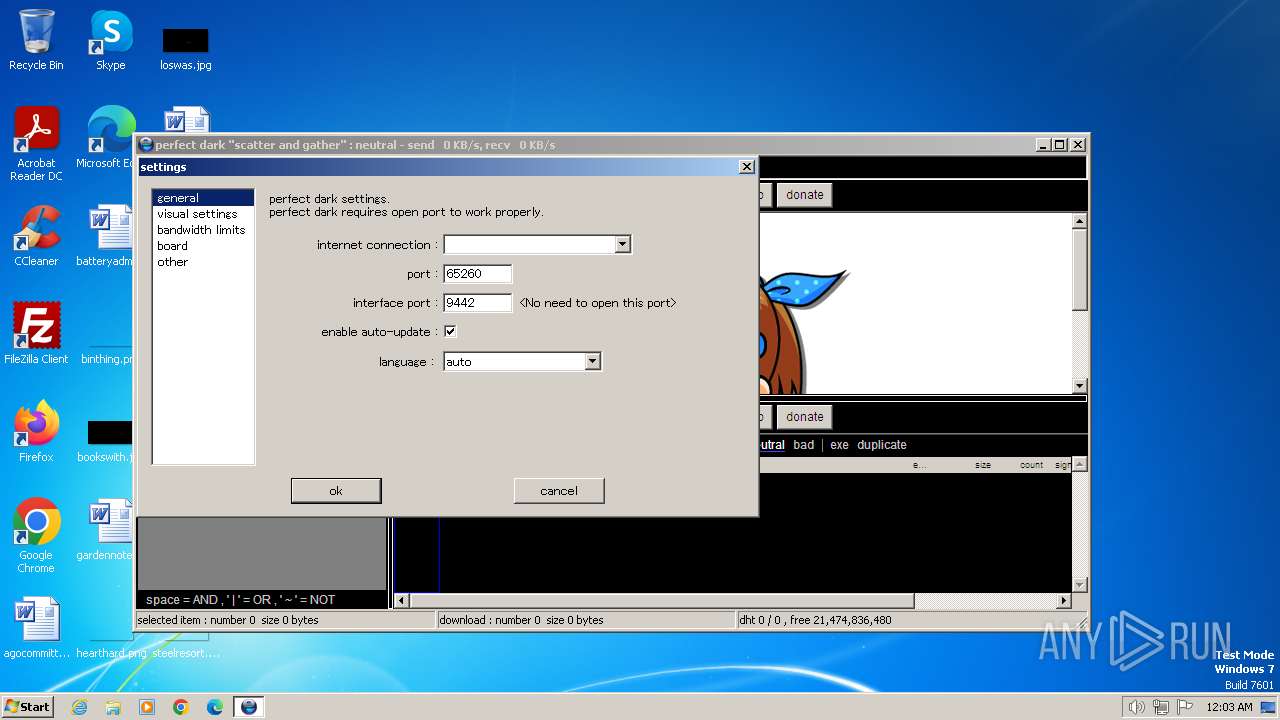Click the 12:03 AM system clock

click(1229, 707)
